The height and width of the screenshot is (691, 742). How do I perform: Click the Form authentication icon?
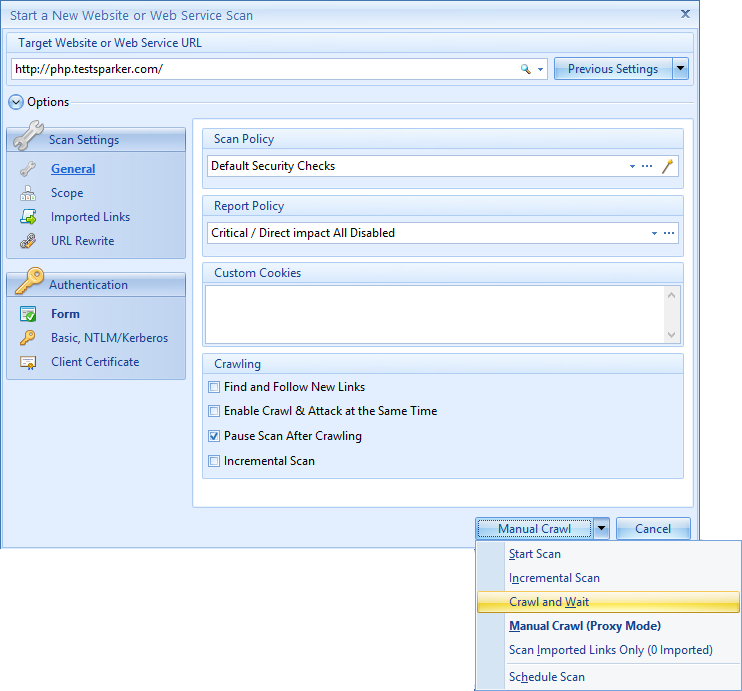(x=28, y=314)
